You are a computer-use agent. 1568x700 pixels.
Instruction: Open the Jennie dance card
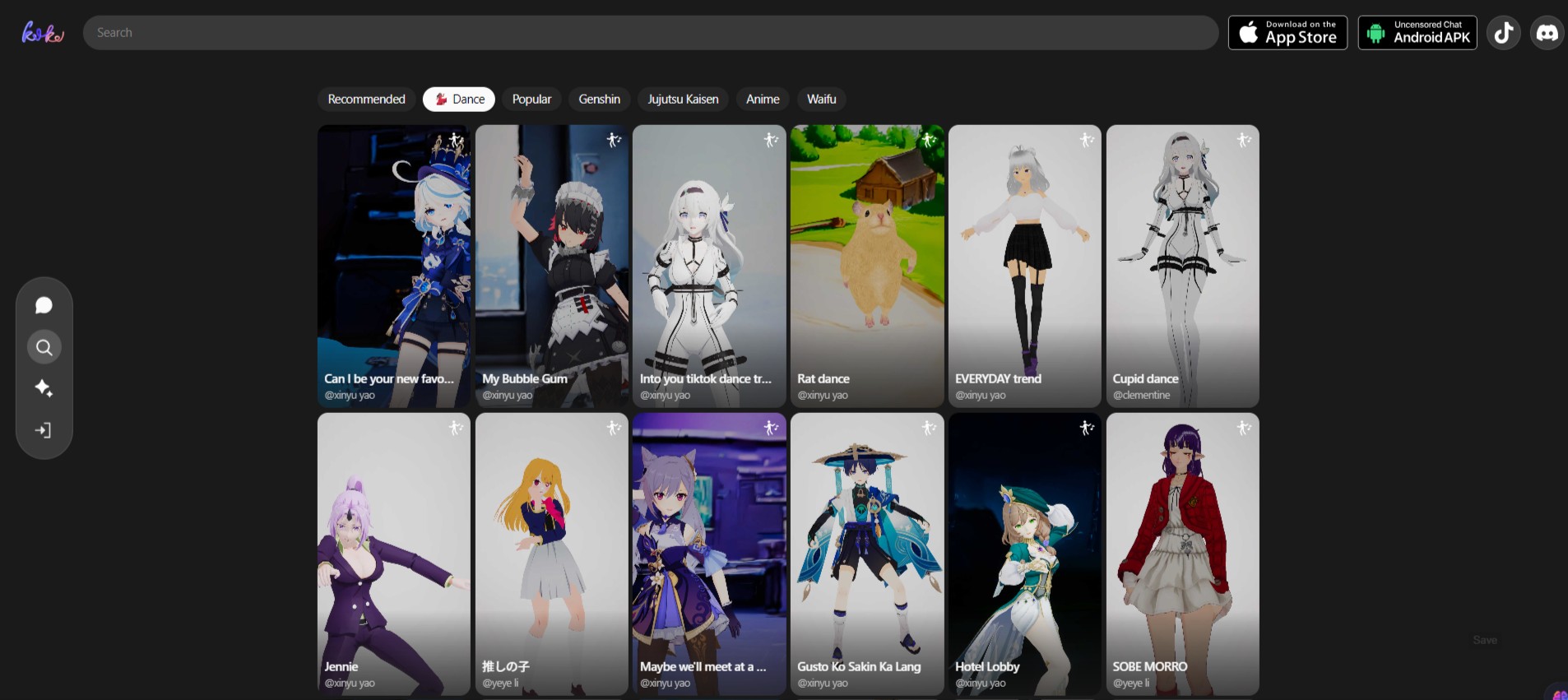point(394,554)
